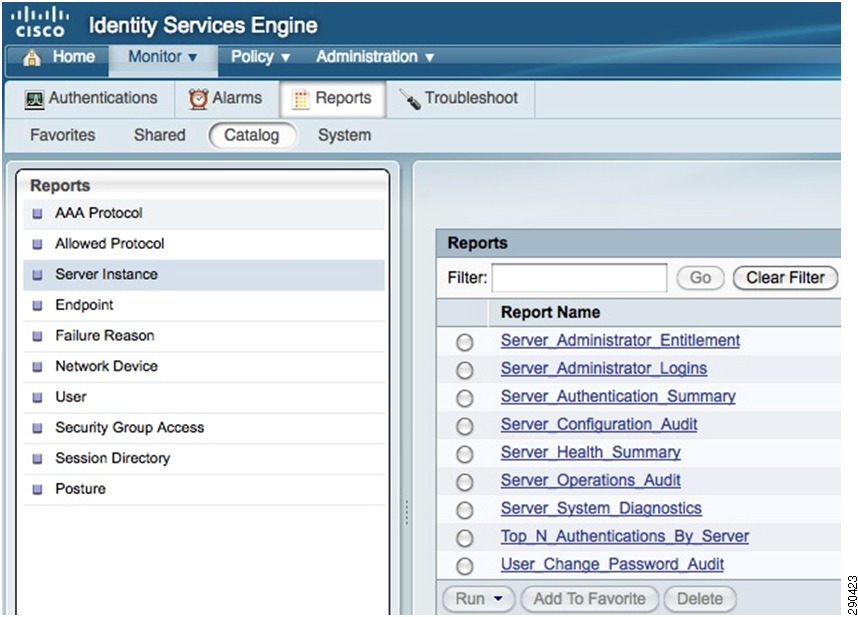Click the Troubleshoot screwdriver icon

410,99
